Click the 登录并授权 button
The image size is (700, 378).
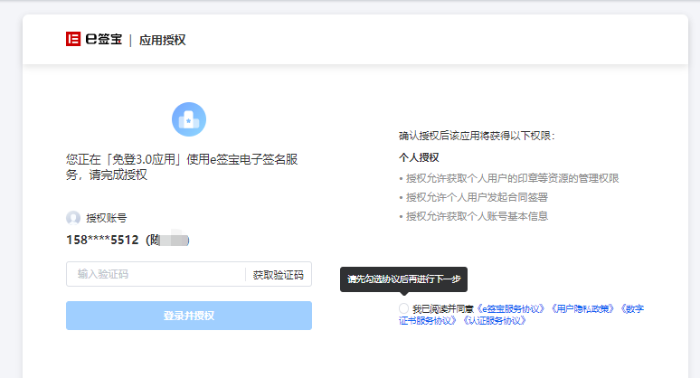[x=189, y=316]
